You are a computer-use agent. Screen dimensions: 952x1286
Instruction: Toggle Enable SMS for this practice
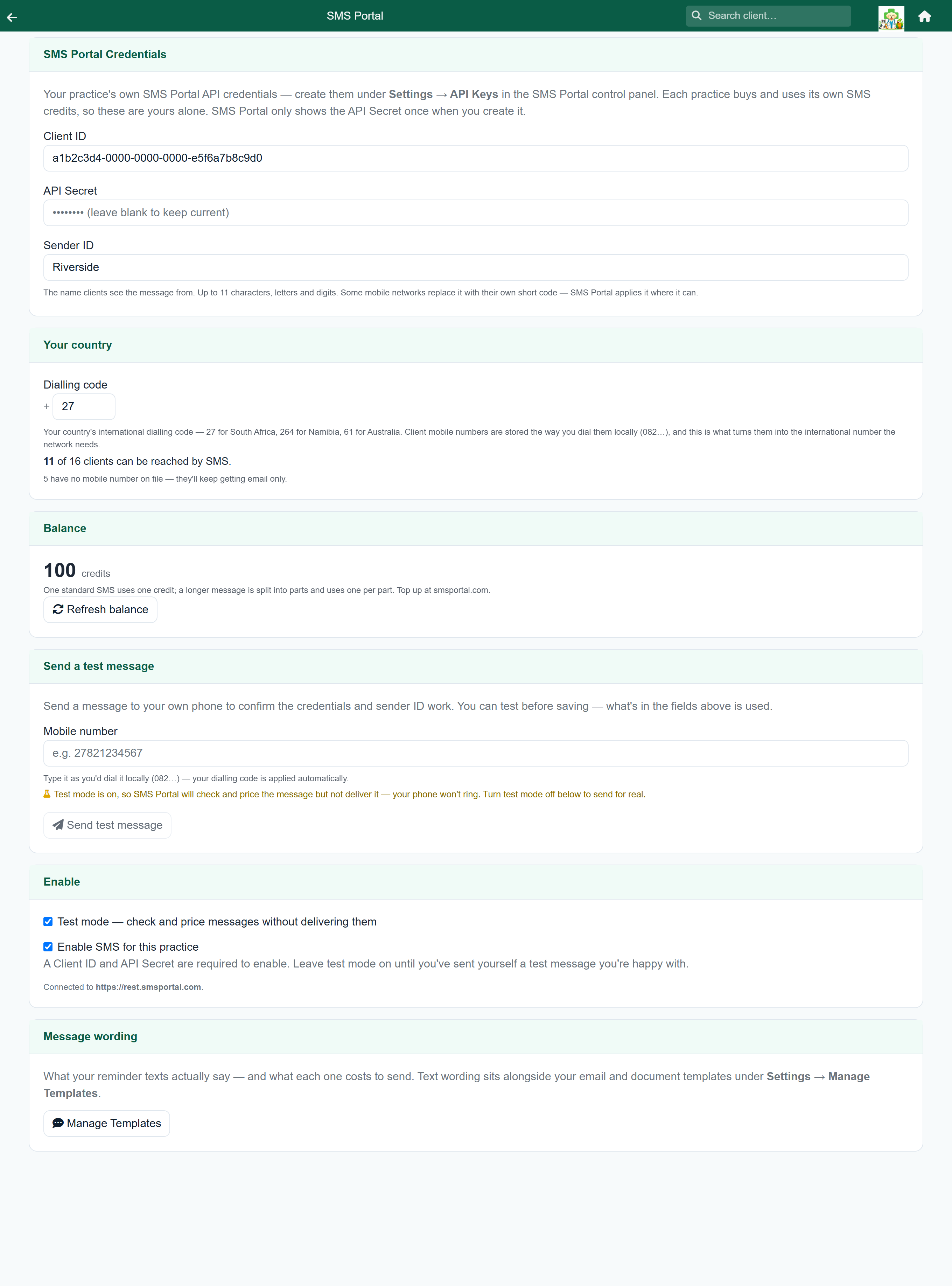tap(48, 946)
